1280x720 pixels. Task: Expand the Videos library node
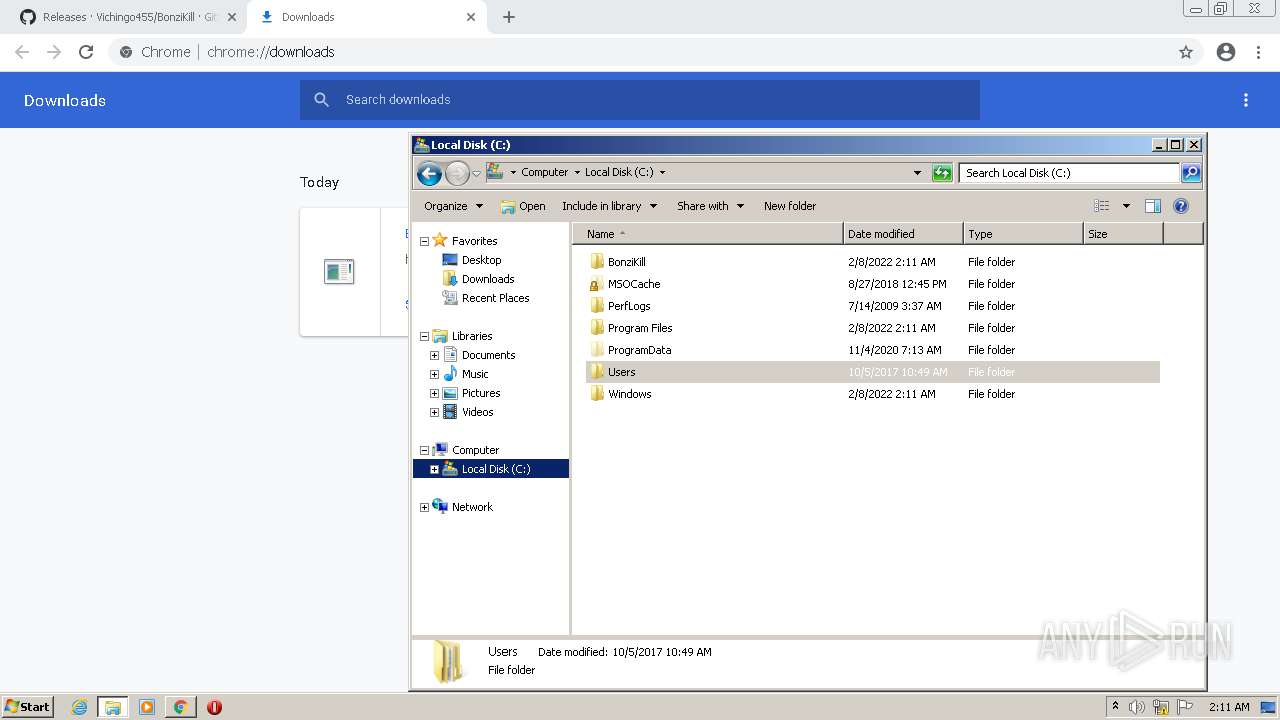[434, 412]
